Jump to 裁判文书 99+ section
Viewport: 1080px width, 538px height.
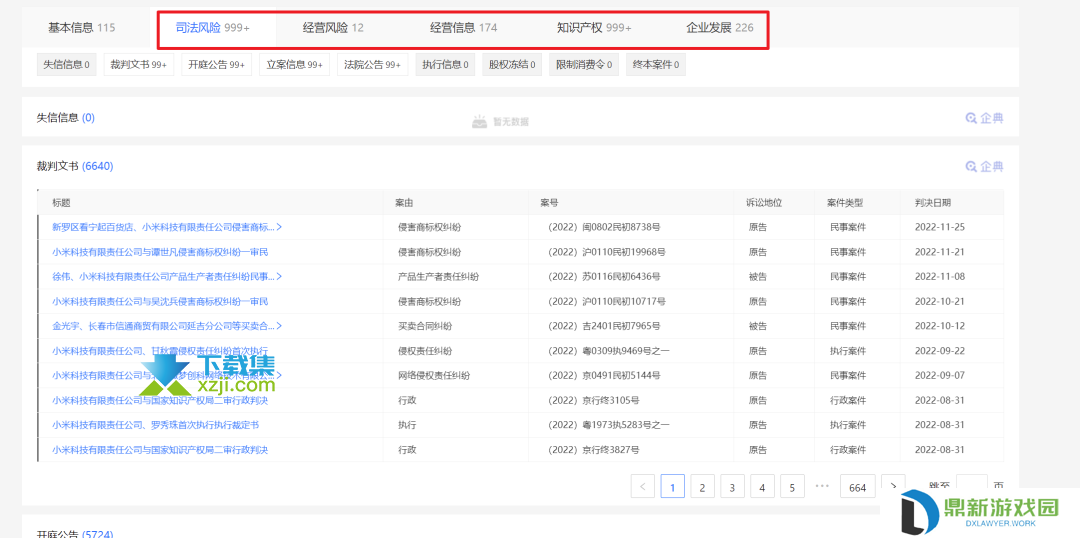coord(138,65)
